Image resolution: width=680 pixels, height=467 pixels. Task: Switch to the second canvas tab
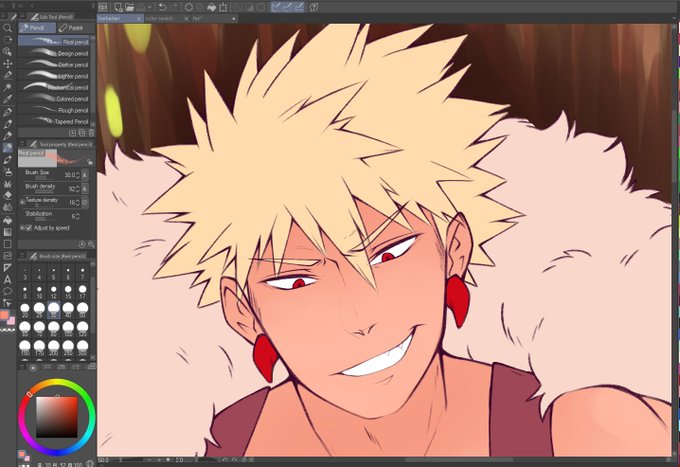pyautogui.click(x=167, y=19)
